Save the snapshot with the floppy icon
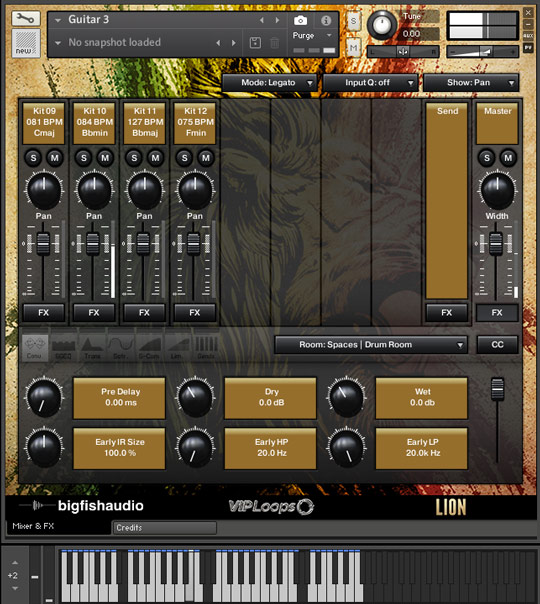 pyautogui.click(x=255, y=42)
